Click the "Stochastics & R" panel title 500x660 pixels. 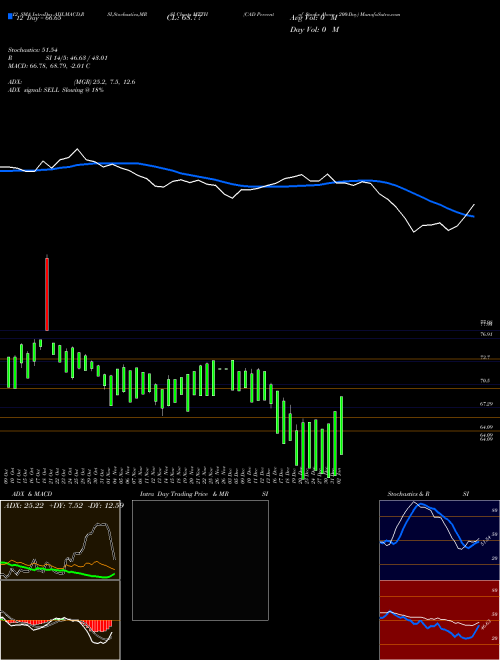[x=408, y=494]
